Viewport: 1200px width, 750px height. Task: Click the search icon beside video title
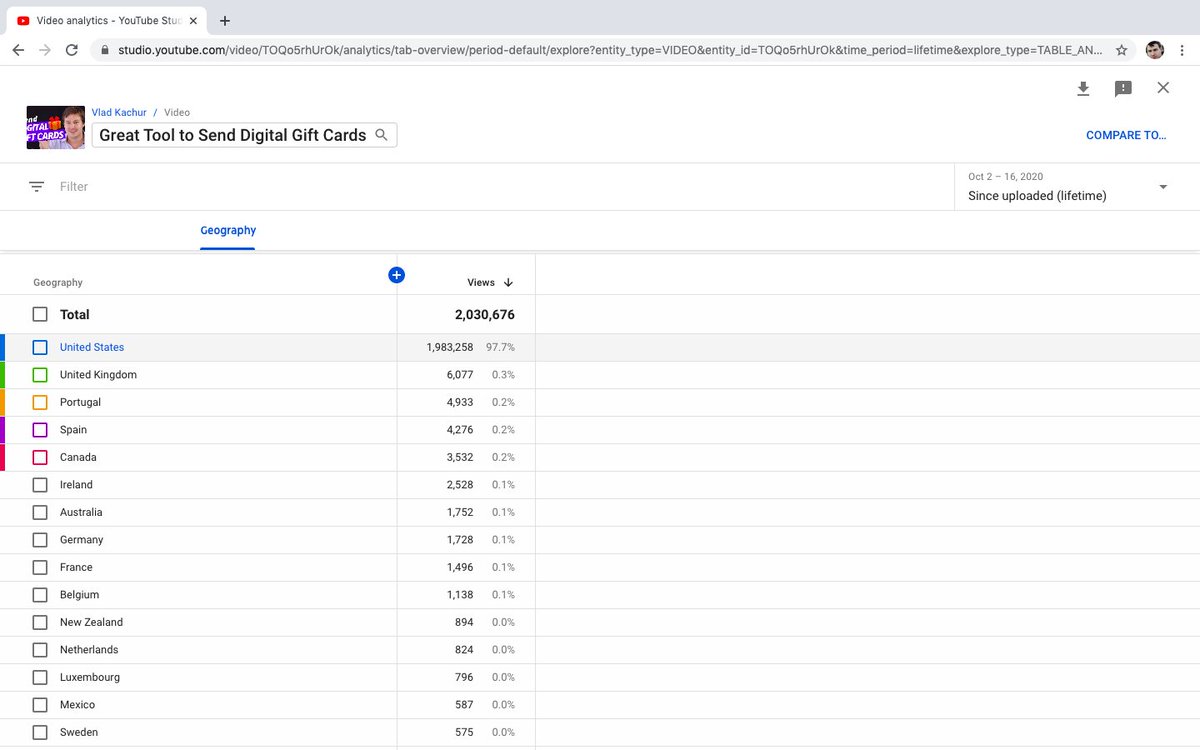[x=381, y=135]
